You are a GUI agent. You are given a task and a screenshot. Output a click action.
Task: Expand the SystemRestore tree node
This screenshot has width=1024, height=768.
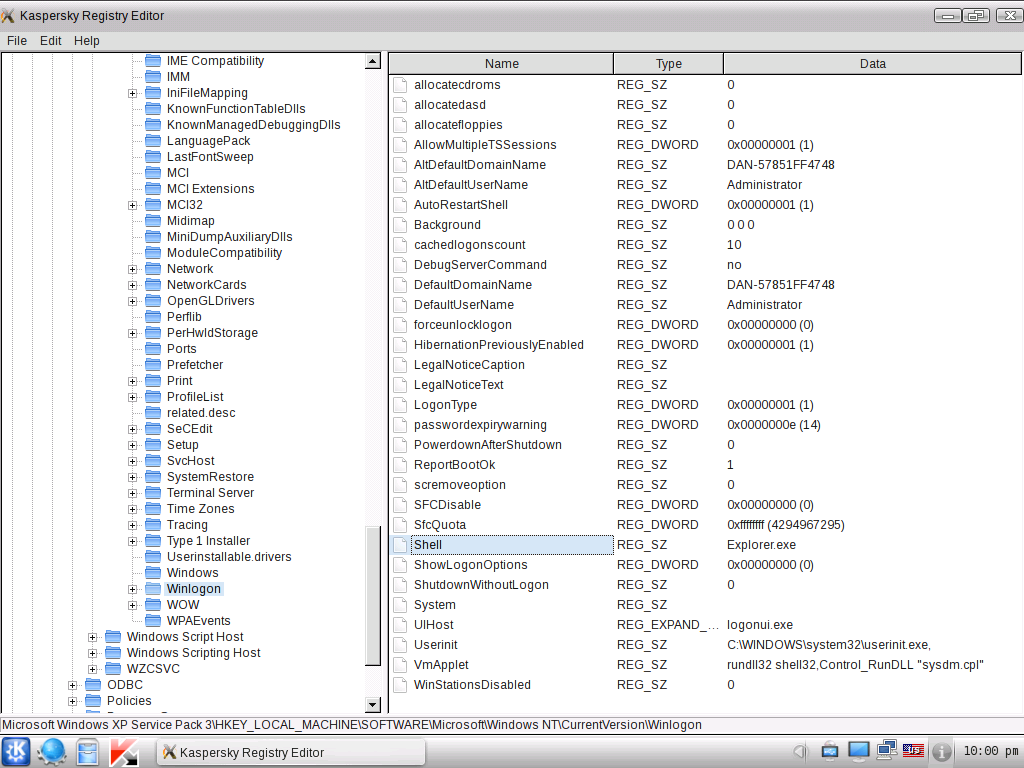133,477
